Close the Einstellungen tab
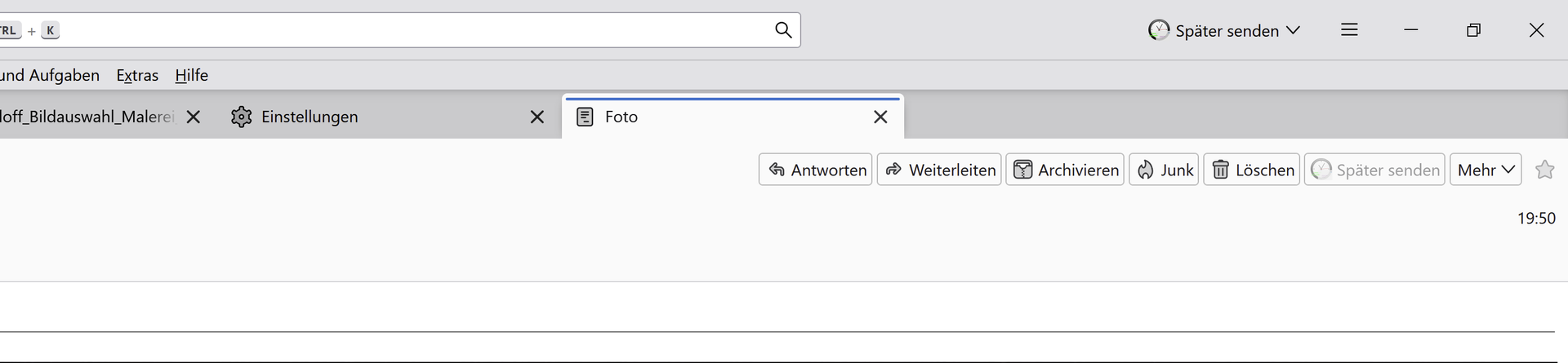 point(537,117)
